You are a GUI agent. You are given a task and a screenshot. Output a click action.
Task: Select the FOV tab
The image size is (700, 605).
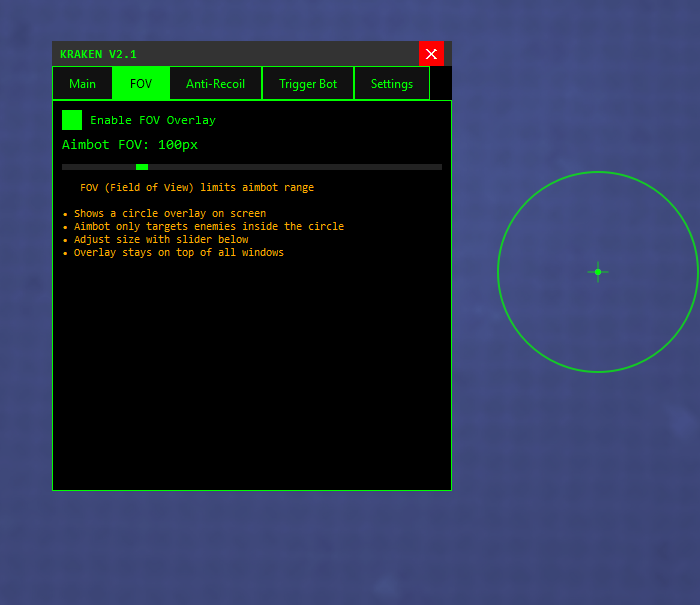[x=141, y=84]
